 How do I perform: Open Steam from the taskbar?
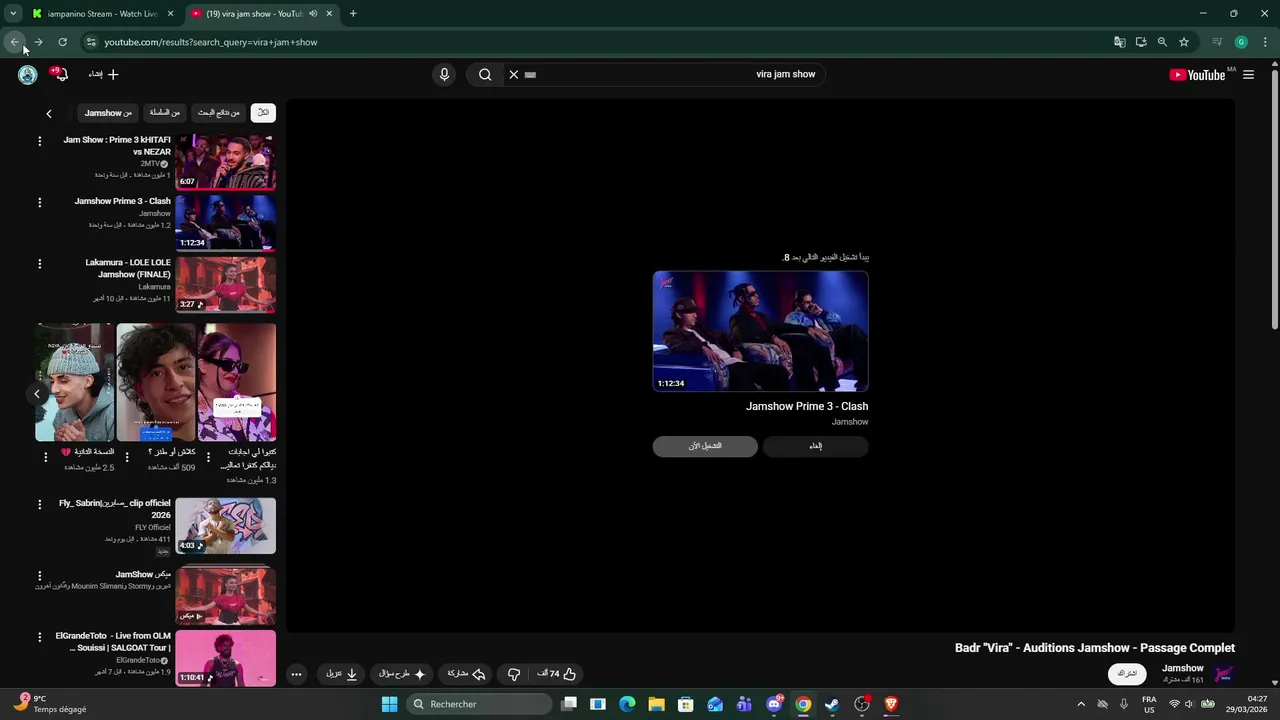[831, 704]
